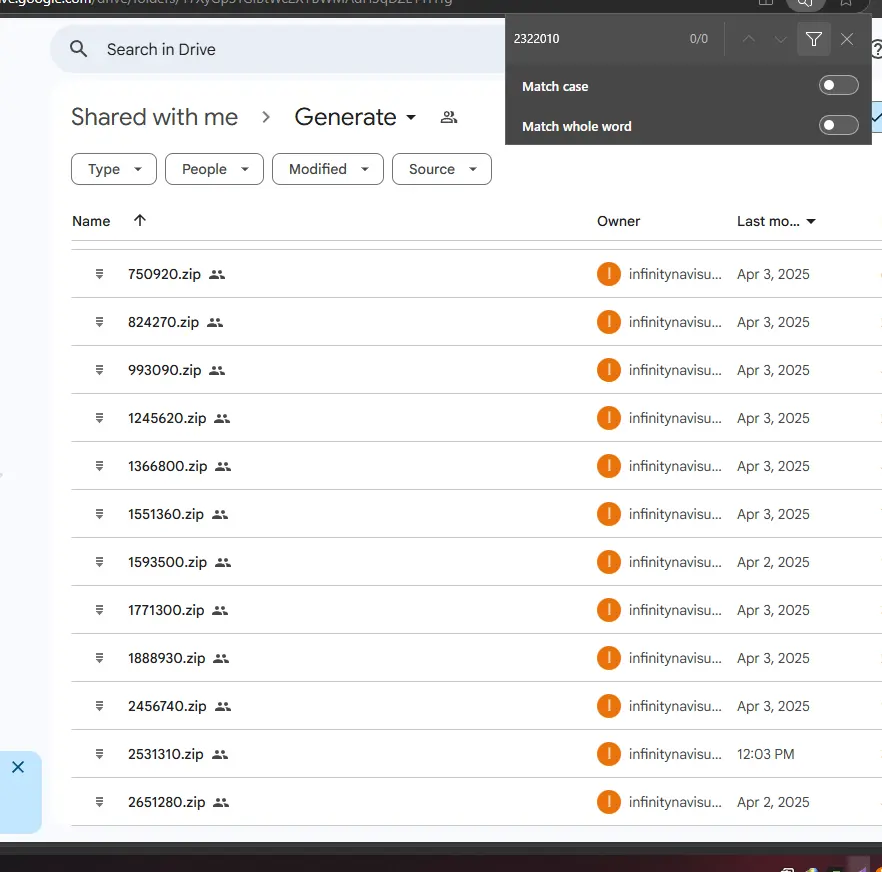Viewport: 882px width, 872px height.
Task: Click the zip file icon for 750920.zip
Action: click(100, 274)
